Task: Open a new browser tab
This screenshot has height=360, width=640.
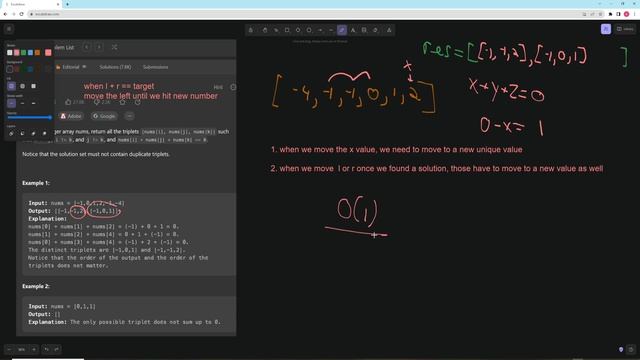Action: tap(67, 4)
